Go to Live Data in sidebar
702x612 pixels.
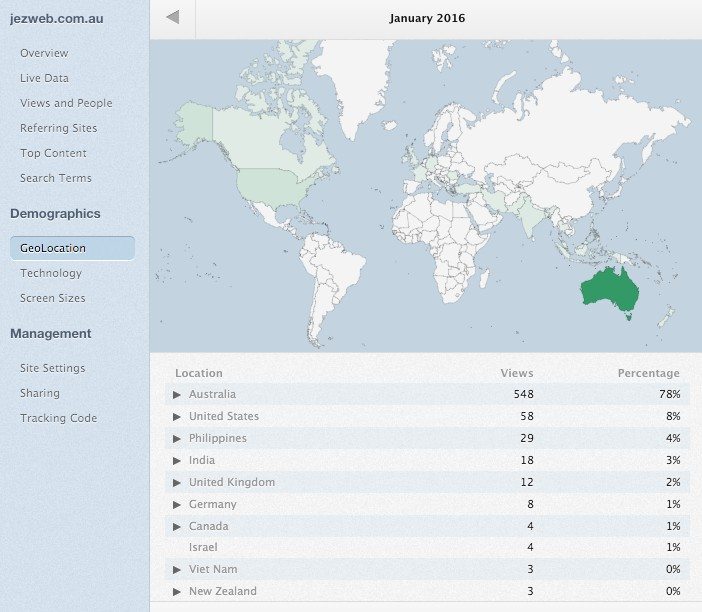point(44,78)
